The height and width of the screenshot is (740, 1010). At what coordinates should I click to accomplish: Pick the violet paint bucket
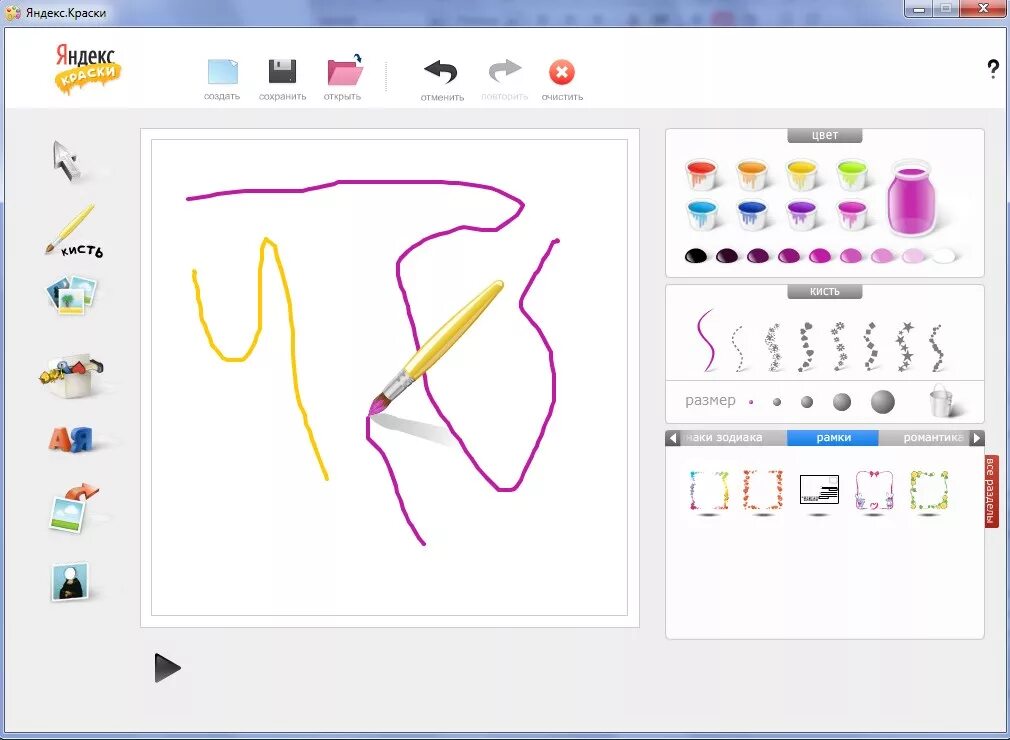pos(801,214)
